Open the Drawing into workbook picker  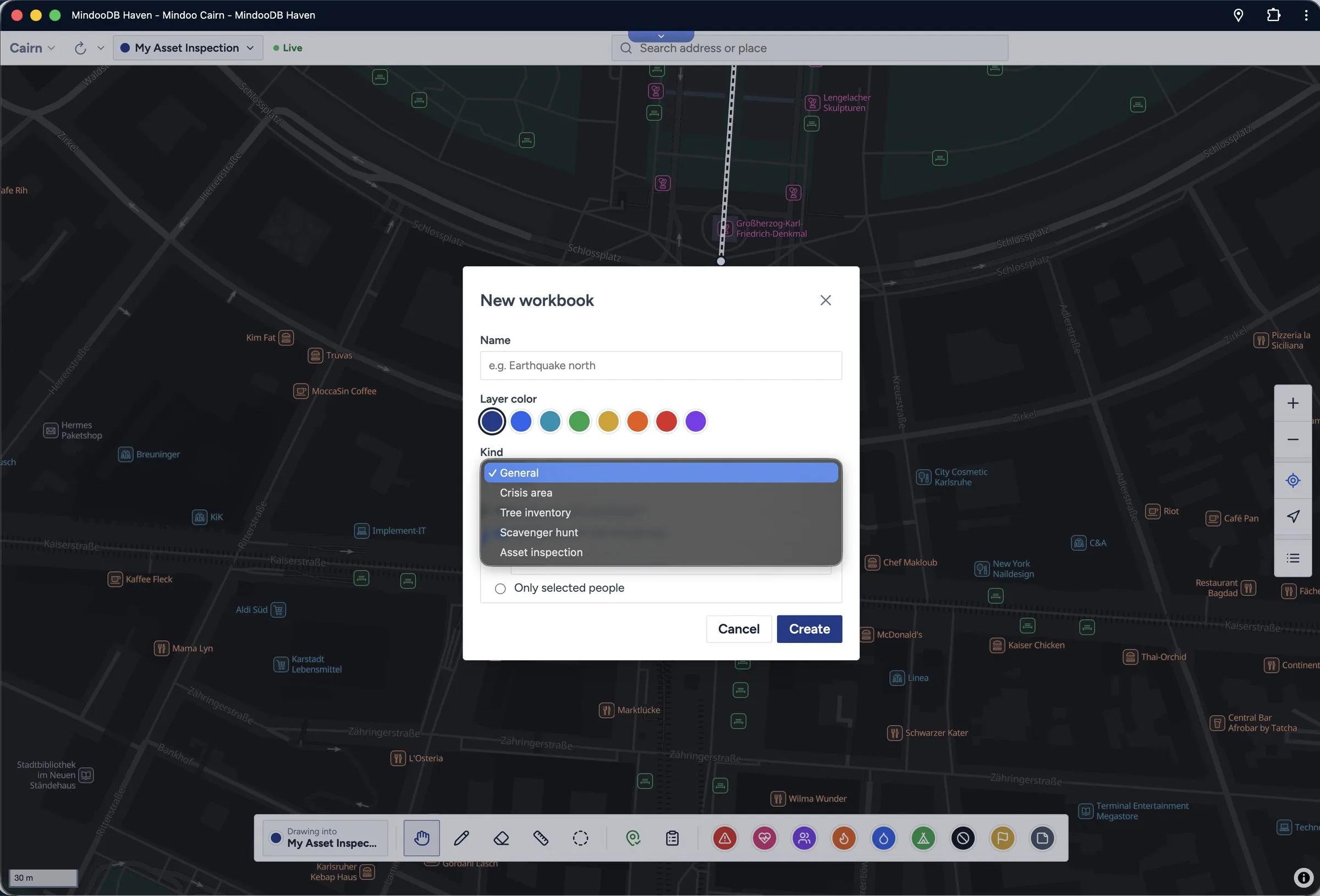(x=326, y=838)
